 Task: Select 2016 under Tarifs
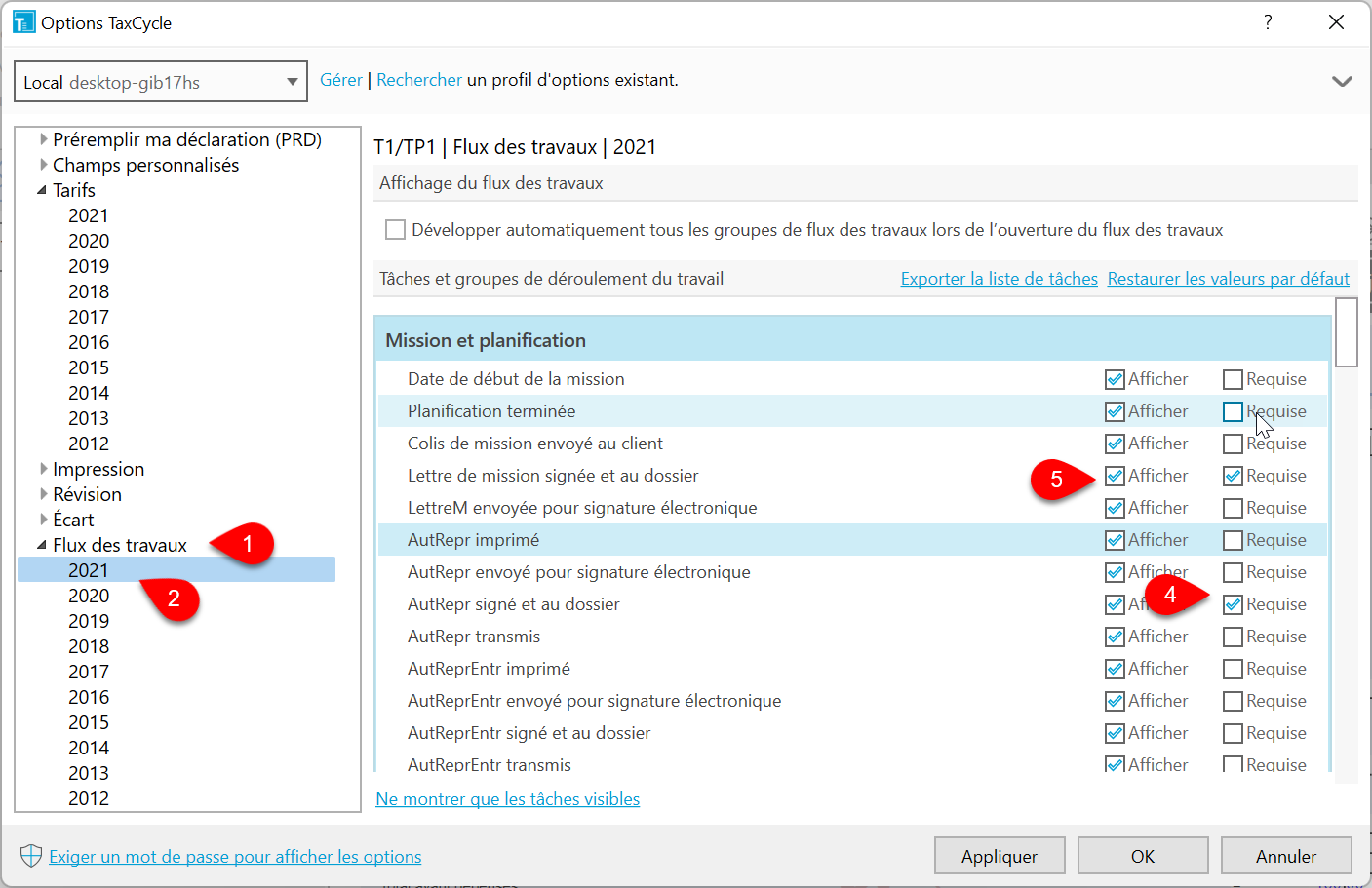pos(89,342)
